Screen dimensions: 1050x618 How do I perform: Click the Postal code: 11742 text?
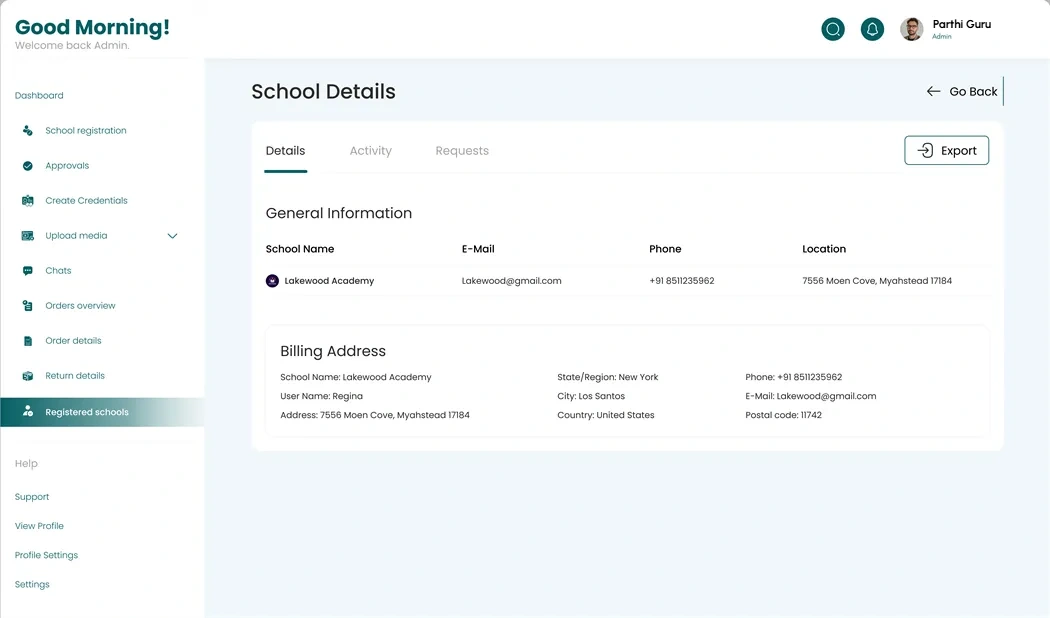click(x=783, y=415)
